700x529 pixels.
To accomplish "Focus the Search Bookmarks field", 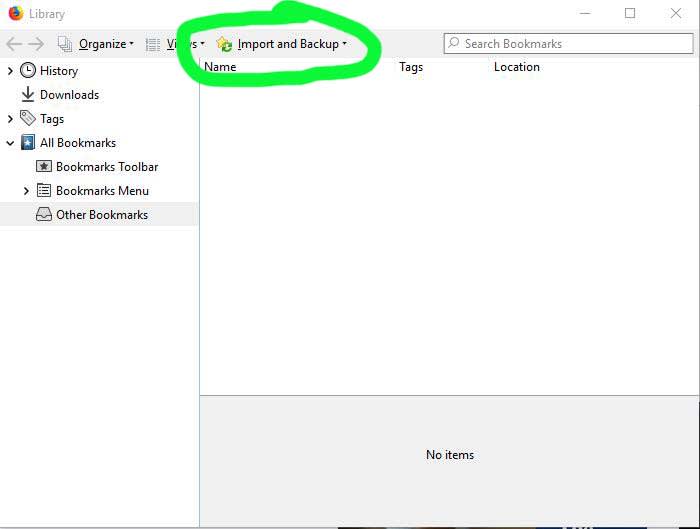I will click(570, 44).
